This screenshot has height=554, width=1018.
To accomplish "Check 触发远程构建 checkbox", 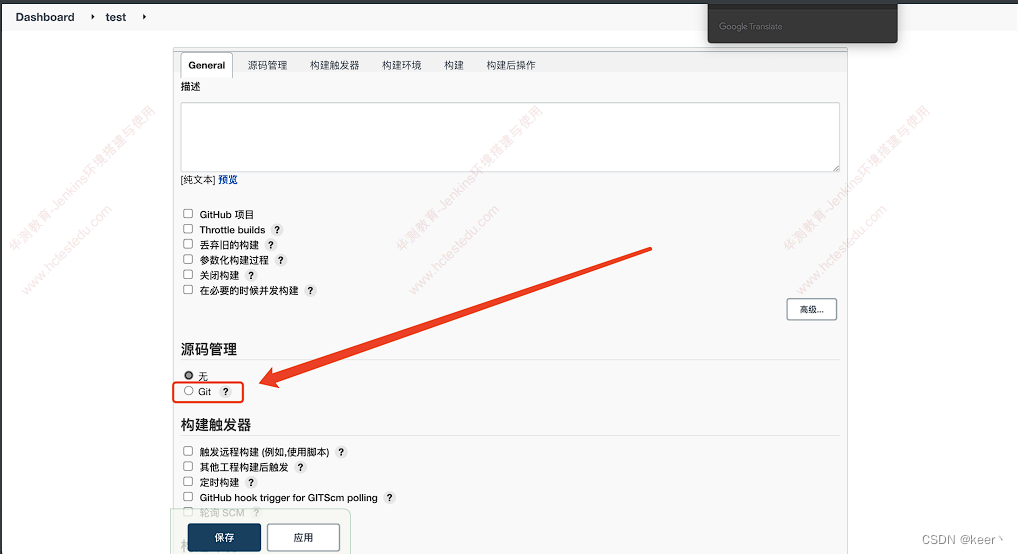I will [188, 451].
